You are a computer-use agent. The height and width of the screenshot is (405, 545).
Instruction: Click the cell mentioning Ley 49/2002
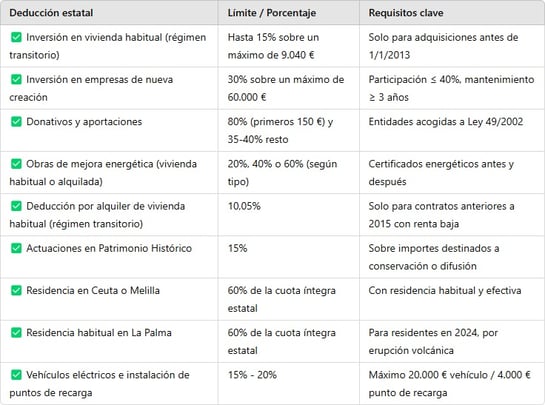[x=452, y=130]
